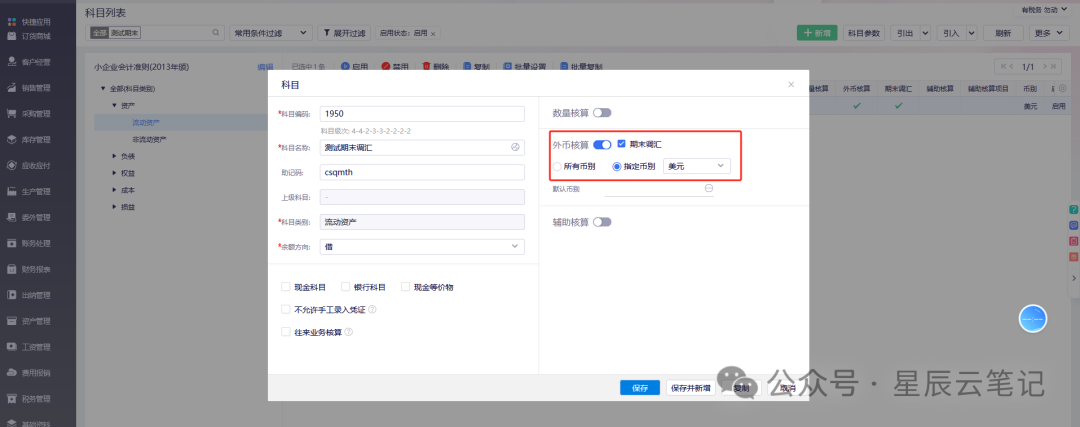Click the 保存并新增 button
This screenshot has height=427, width=1080.
click(x=690, y=388)
